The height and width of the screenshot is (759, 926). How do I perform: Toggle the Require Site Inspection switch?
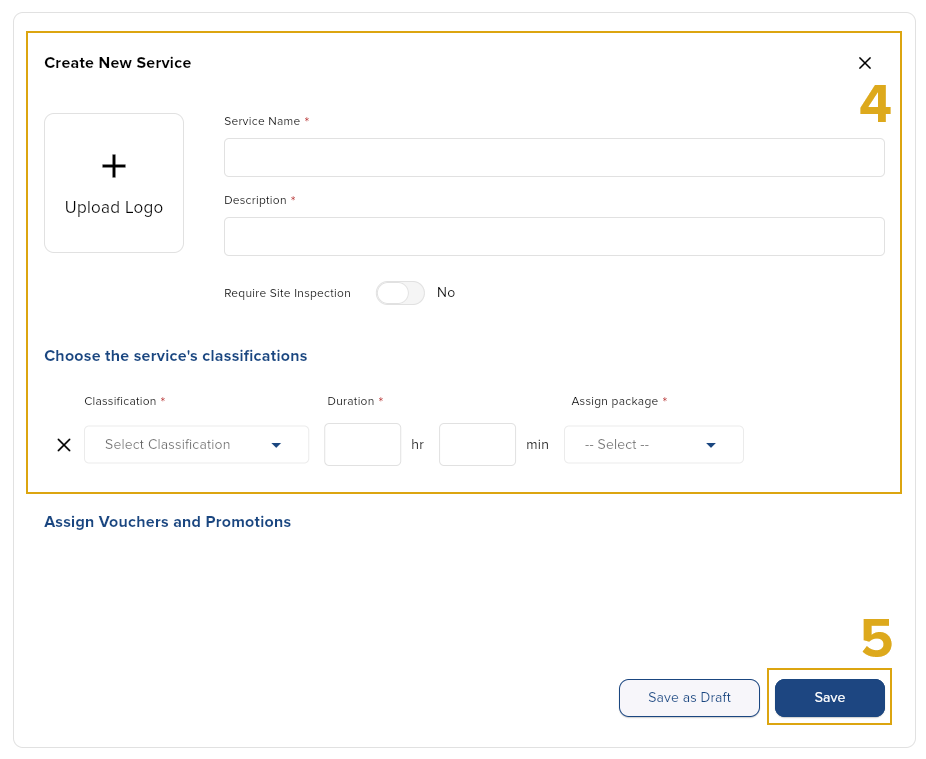tap(400, 293)
